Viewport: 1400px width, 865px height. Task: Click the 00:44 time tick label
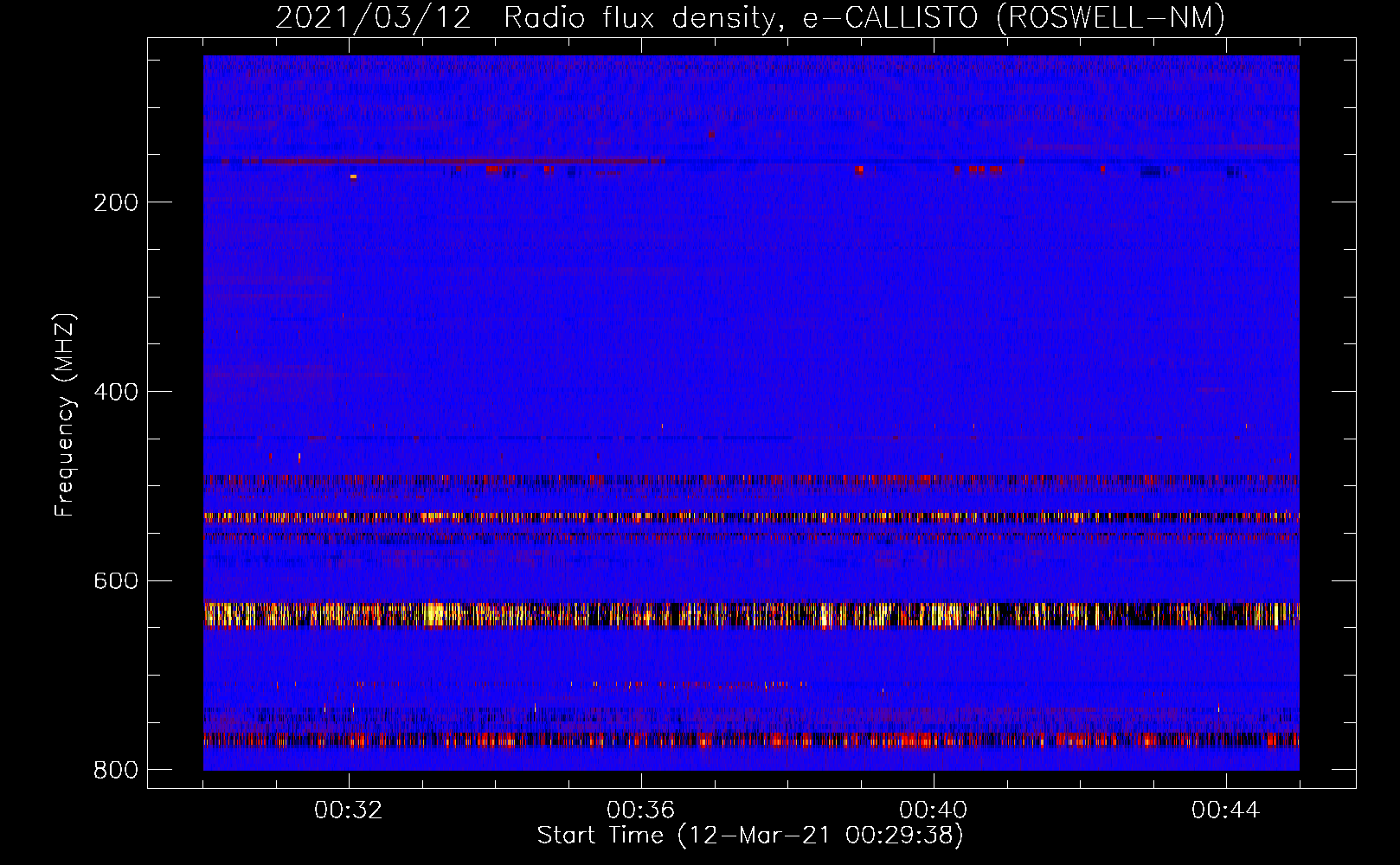(1226, 811)
